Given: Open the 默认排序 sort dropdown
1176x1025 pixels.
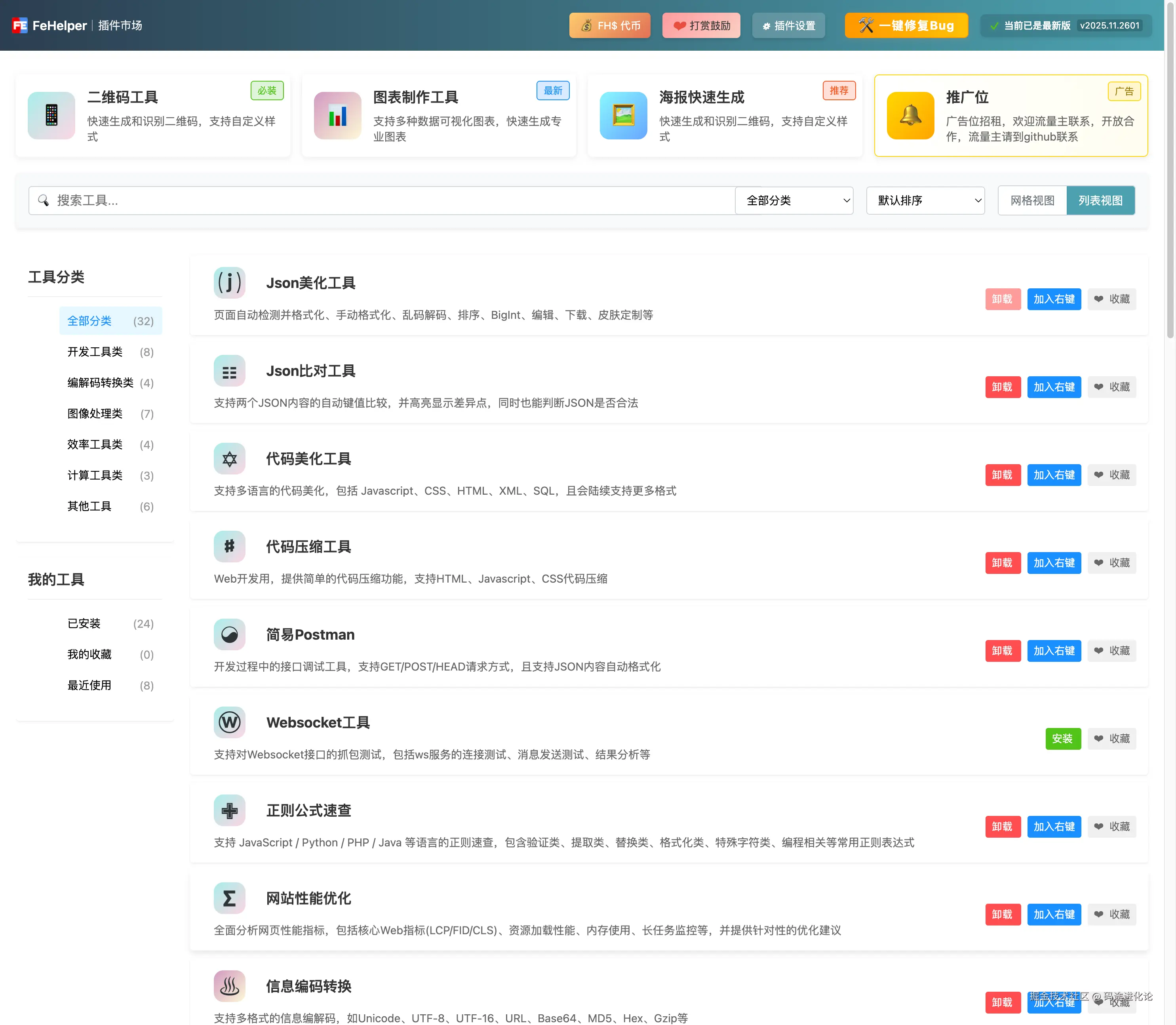Looking at the screenshot, I should (925, 201).
